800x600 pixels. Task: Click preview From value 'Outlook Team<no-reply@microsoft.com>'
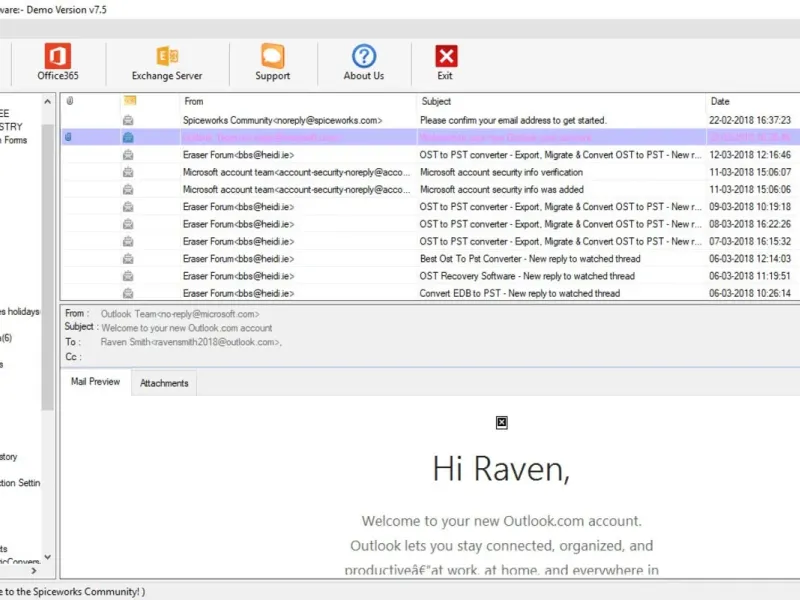180,314
